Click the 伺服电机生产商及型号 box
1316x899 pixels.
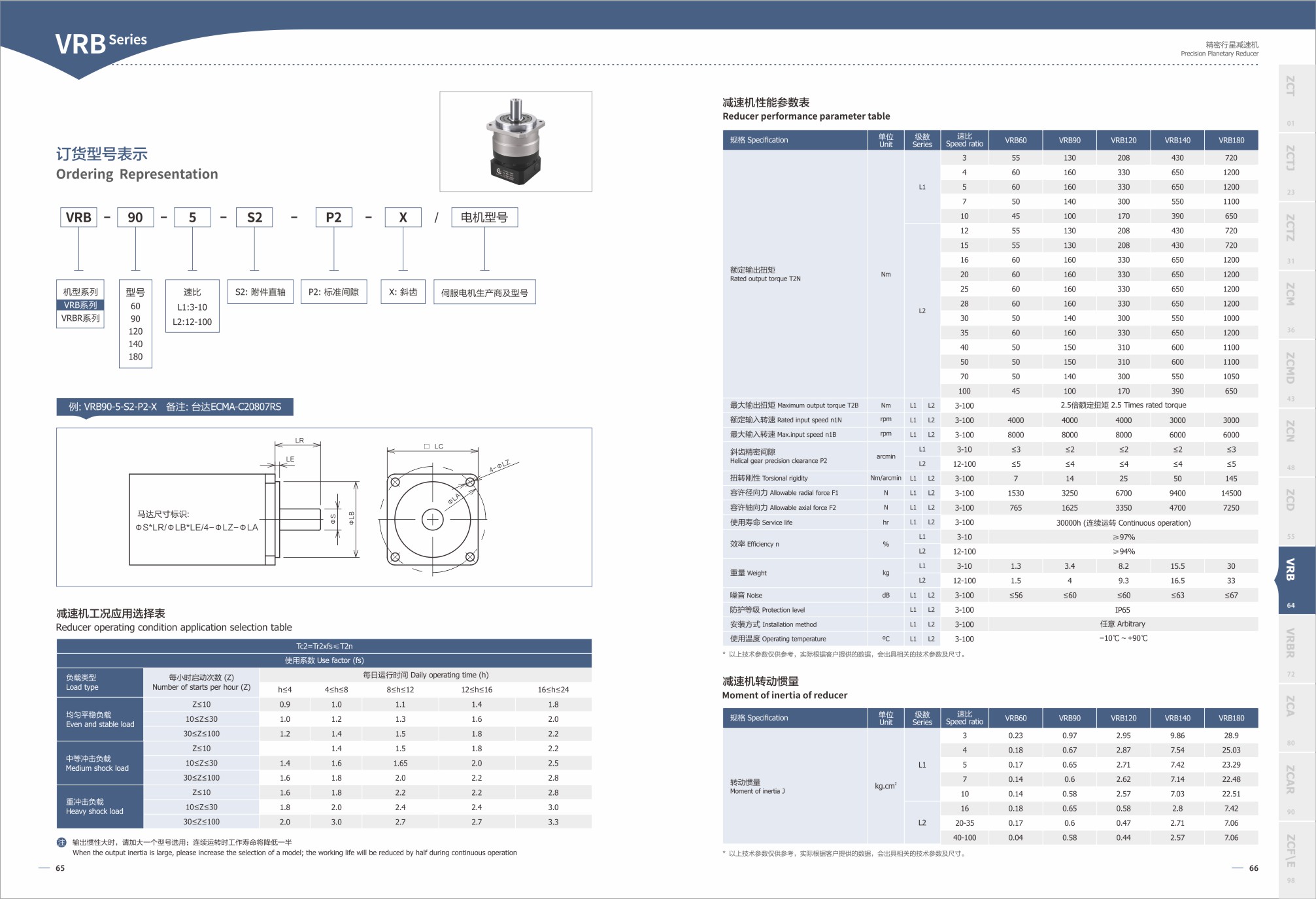484,292
